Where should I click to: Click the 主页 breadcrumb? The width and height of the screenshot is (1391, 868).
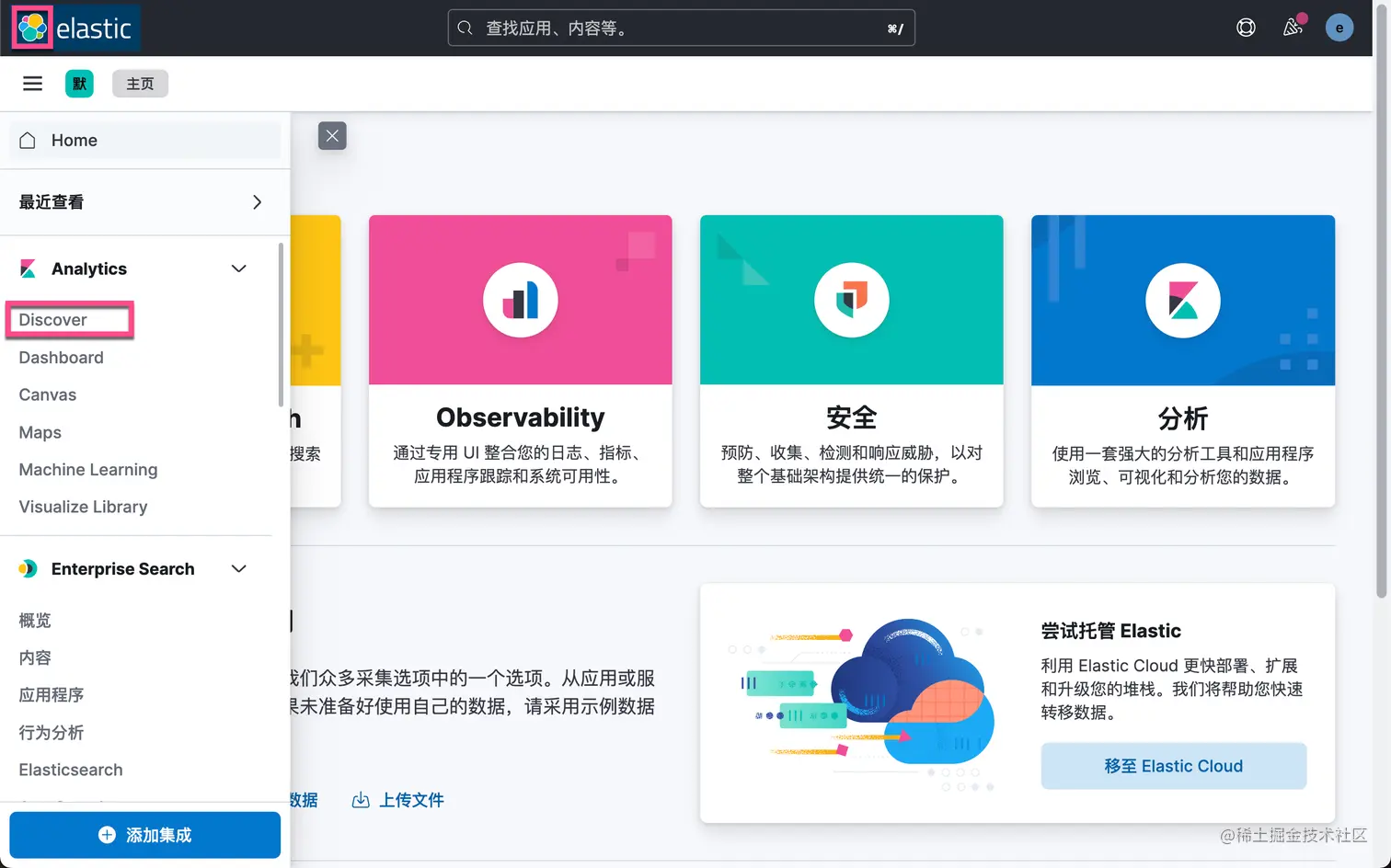point(140,84)
